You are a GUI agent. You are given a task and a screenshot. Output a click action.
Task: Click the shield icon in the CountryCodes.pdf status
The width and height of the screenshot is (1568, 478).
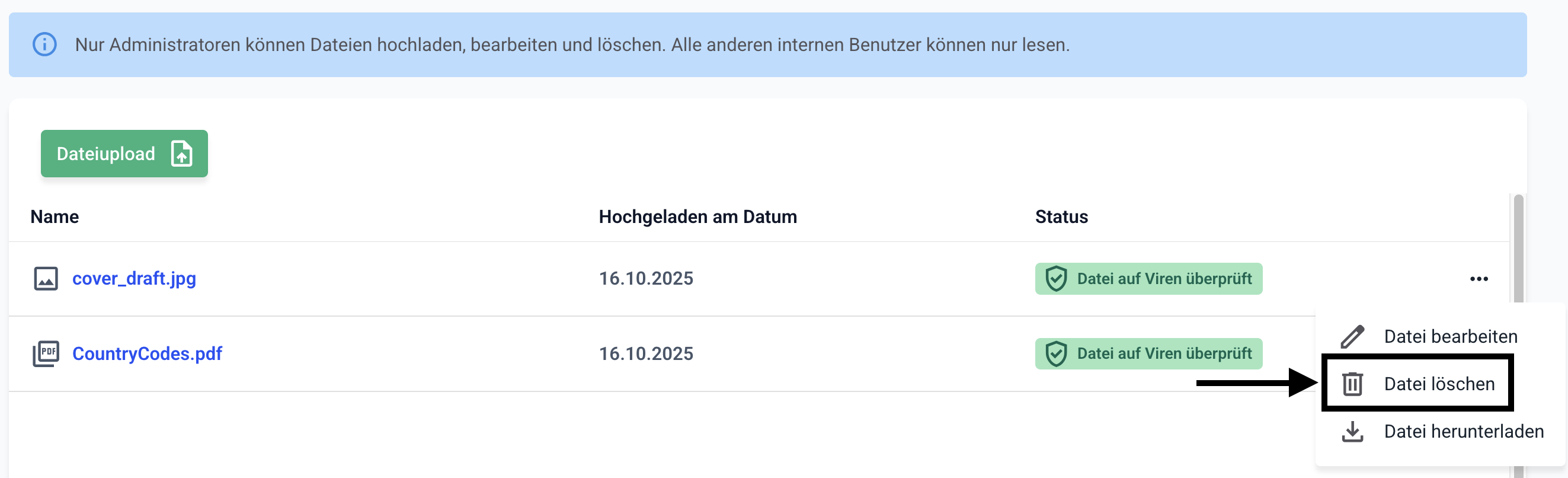pyautogui.click(x=1056, y=354)
